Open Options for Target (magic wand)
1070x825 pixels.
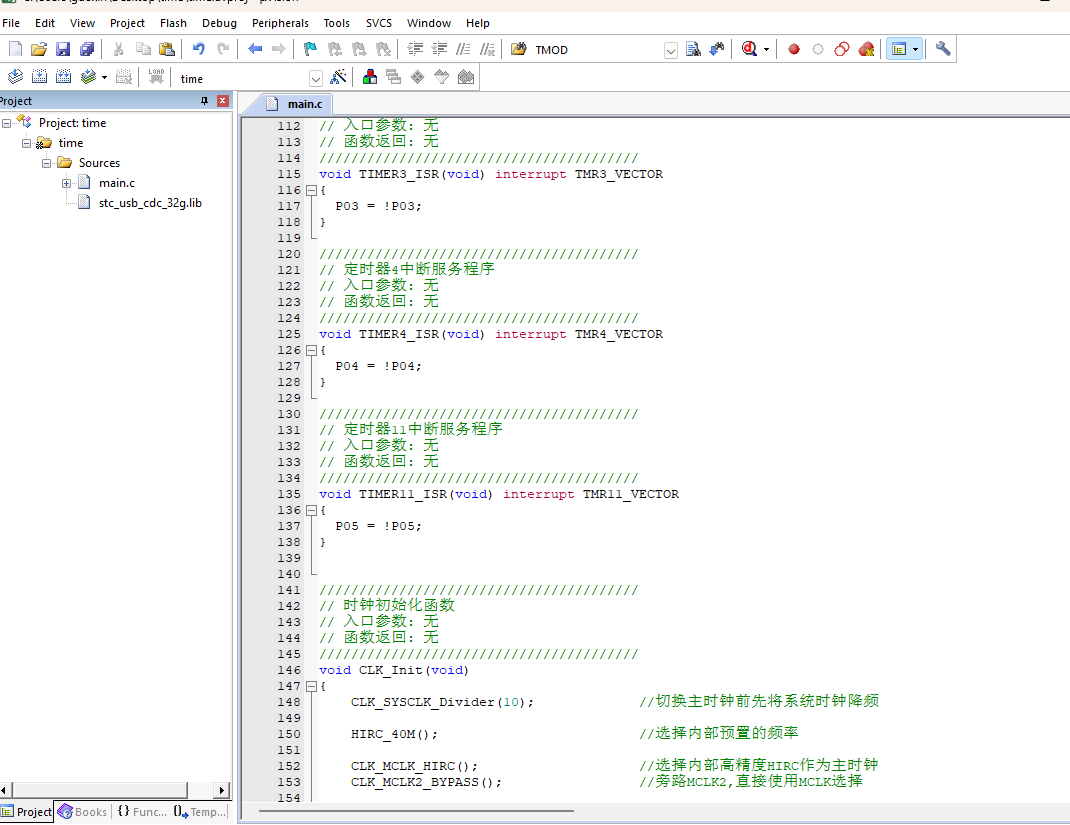338,77
